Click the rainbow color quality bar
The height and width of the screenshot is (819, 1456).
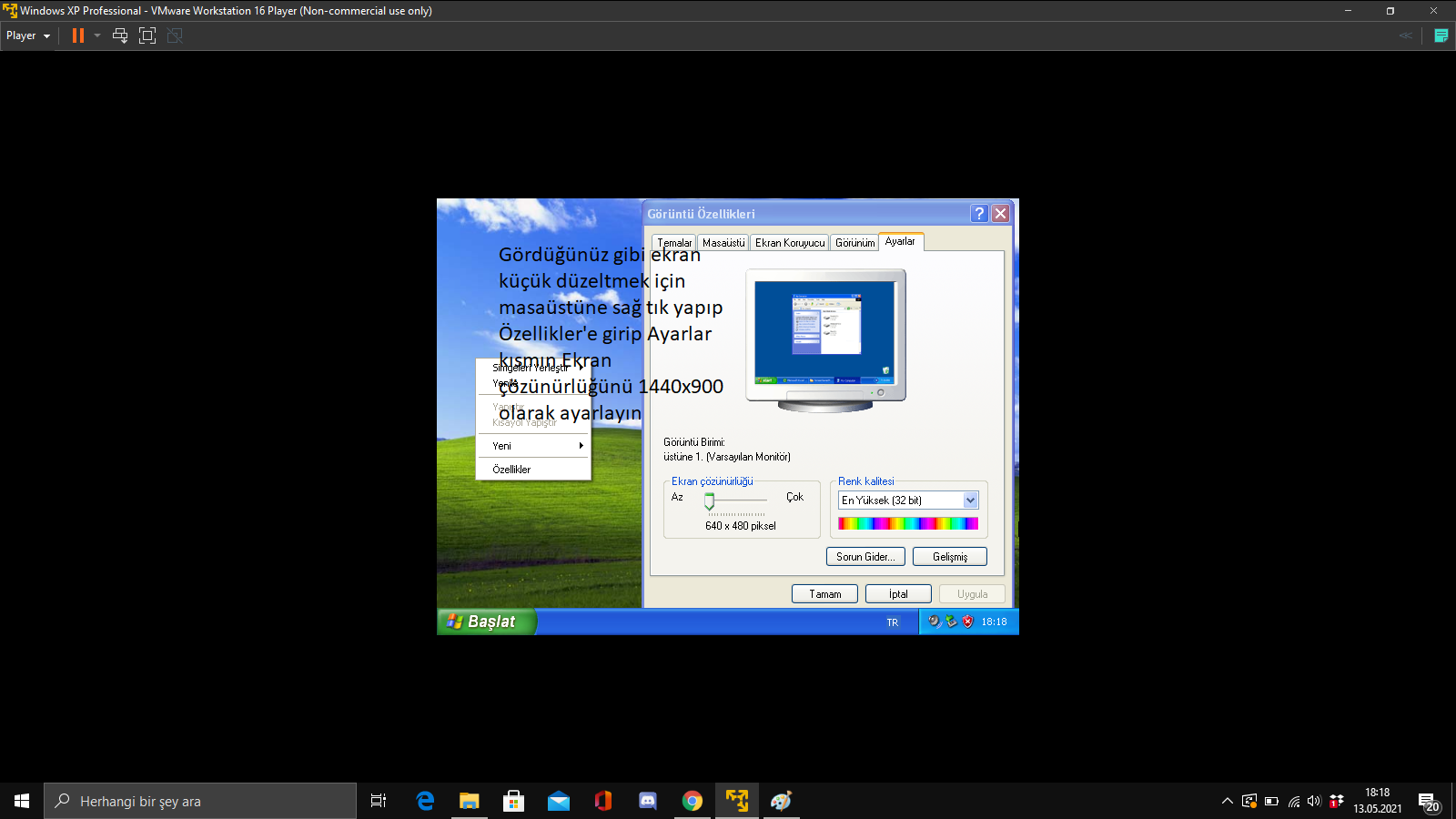click(908, 523)
